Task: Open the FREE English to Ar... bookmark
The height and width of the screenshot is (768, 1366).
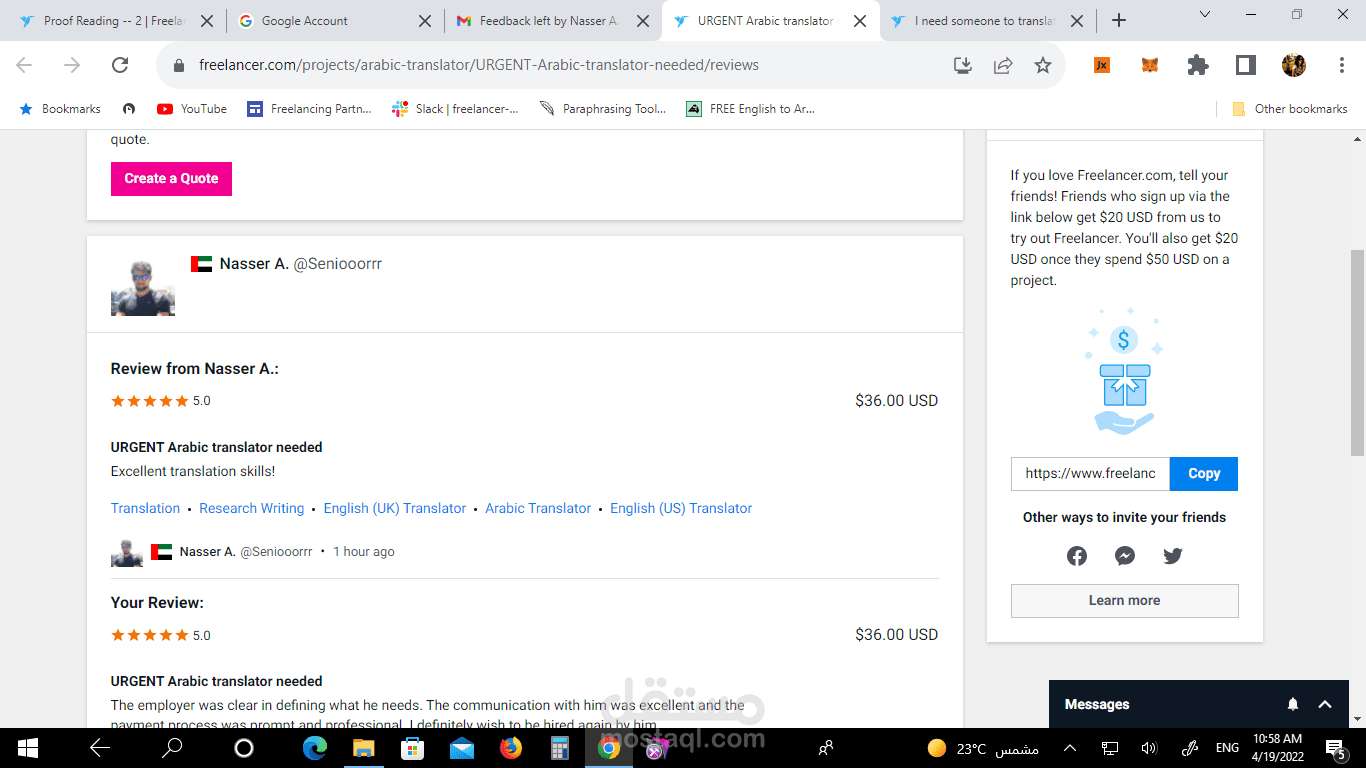Action: click(x=750, y=109)
